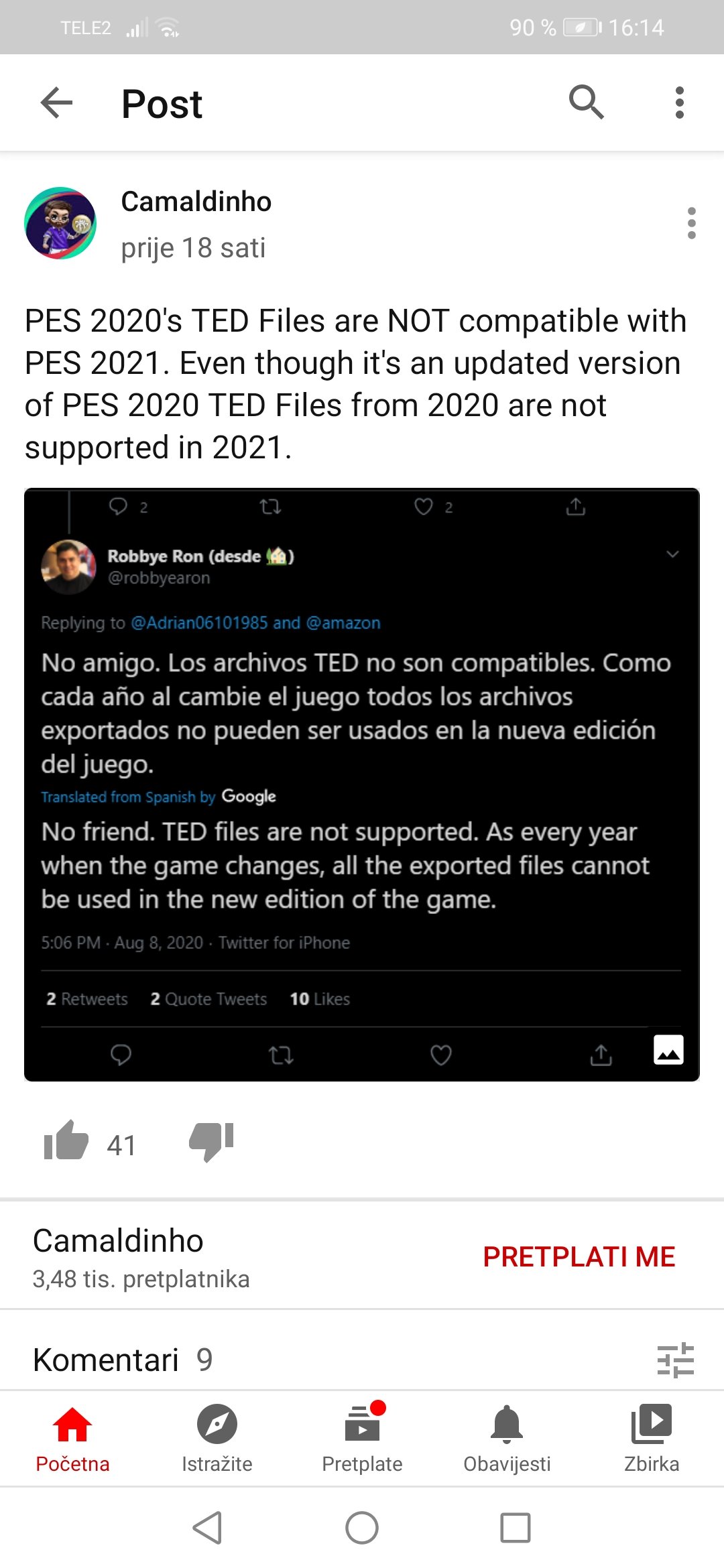This screenshot has height=1568, width=724.
Task: Like the post with thumbs up
Action: pos(66,1140)
